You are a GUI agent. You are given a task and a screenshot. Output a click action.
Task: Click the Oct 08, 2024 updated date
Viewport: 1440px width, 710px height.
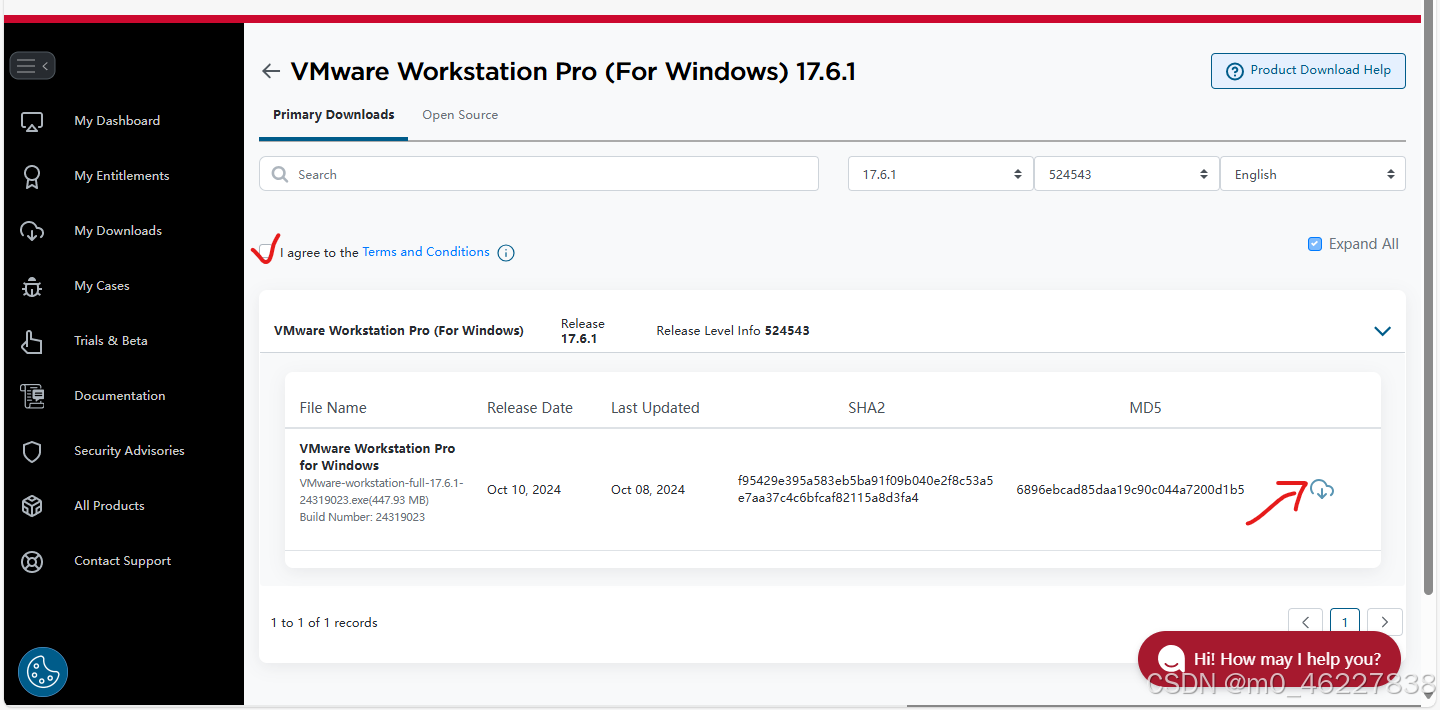coord(648,490)
